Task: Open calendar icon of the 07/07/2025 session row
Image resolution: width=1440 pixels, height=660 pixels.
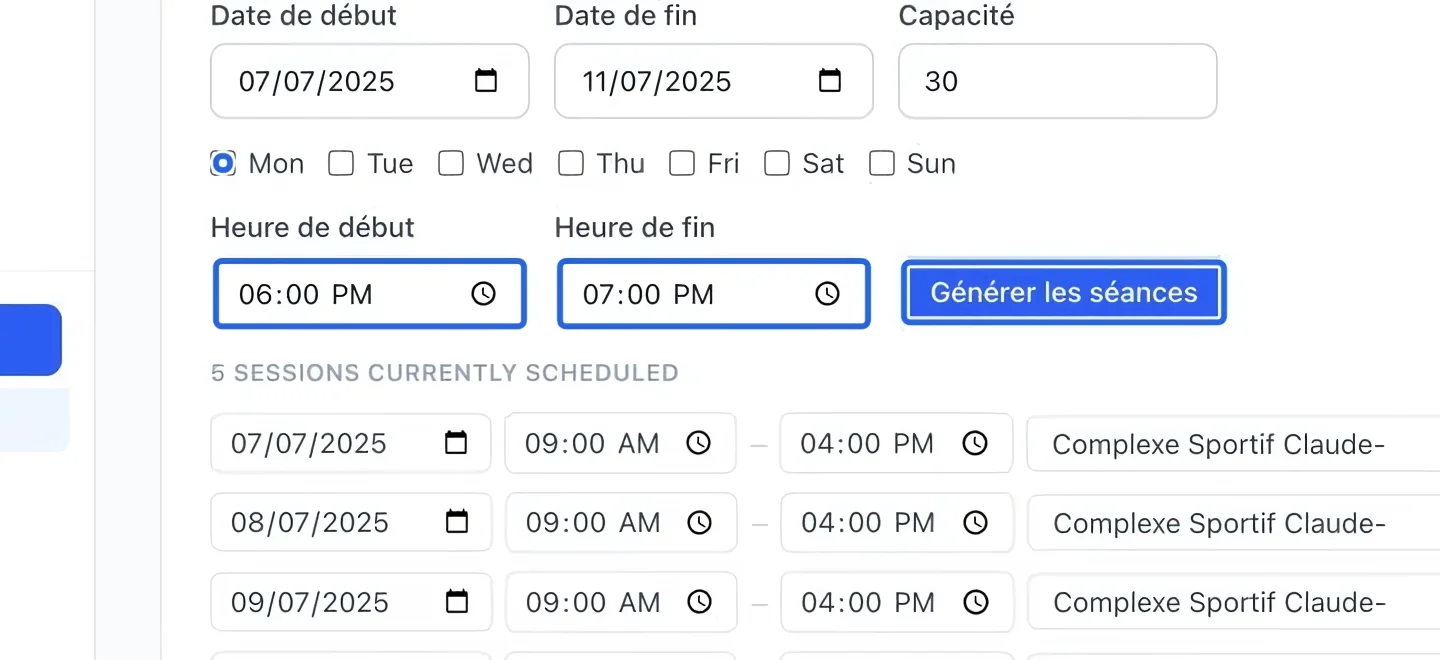Action: point(456,443)
